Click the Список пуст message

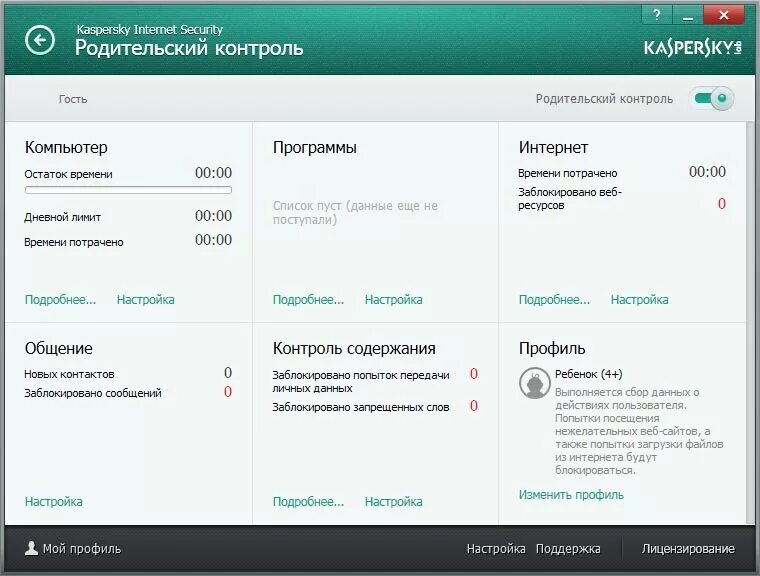(x=355, y=212)
